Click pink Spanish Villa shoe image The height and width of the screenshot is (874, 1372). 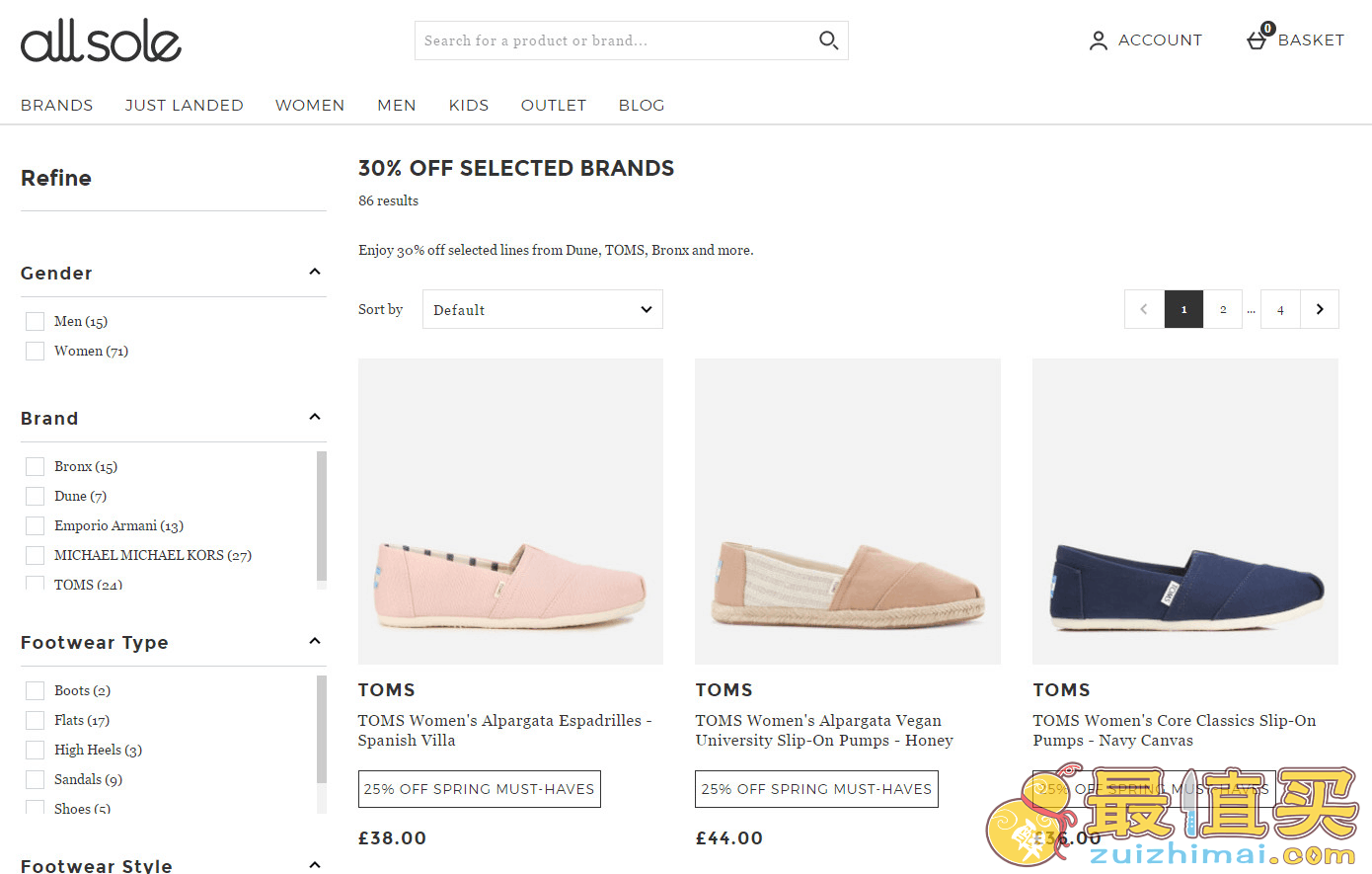[510, 512]
